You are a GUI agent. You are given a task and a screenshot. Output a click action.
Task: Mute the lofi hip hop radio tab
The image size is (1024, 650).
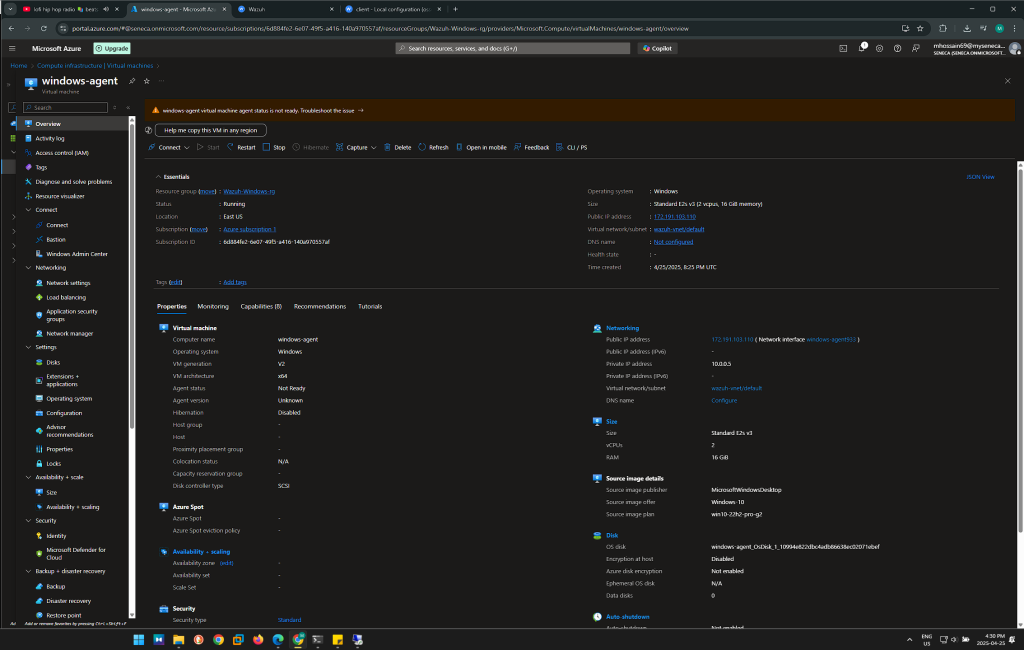point(106,9)
